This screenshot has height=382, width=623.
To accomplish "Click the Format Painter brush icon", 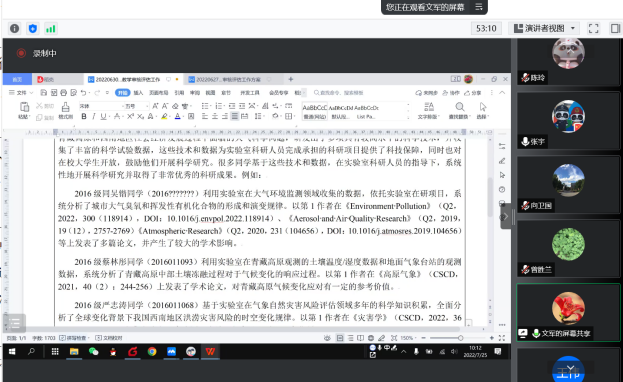I will point(66,110).
